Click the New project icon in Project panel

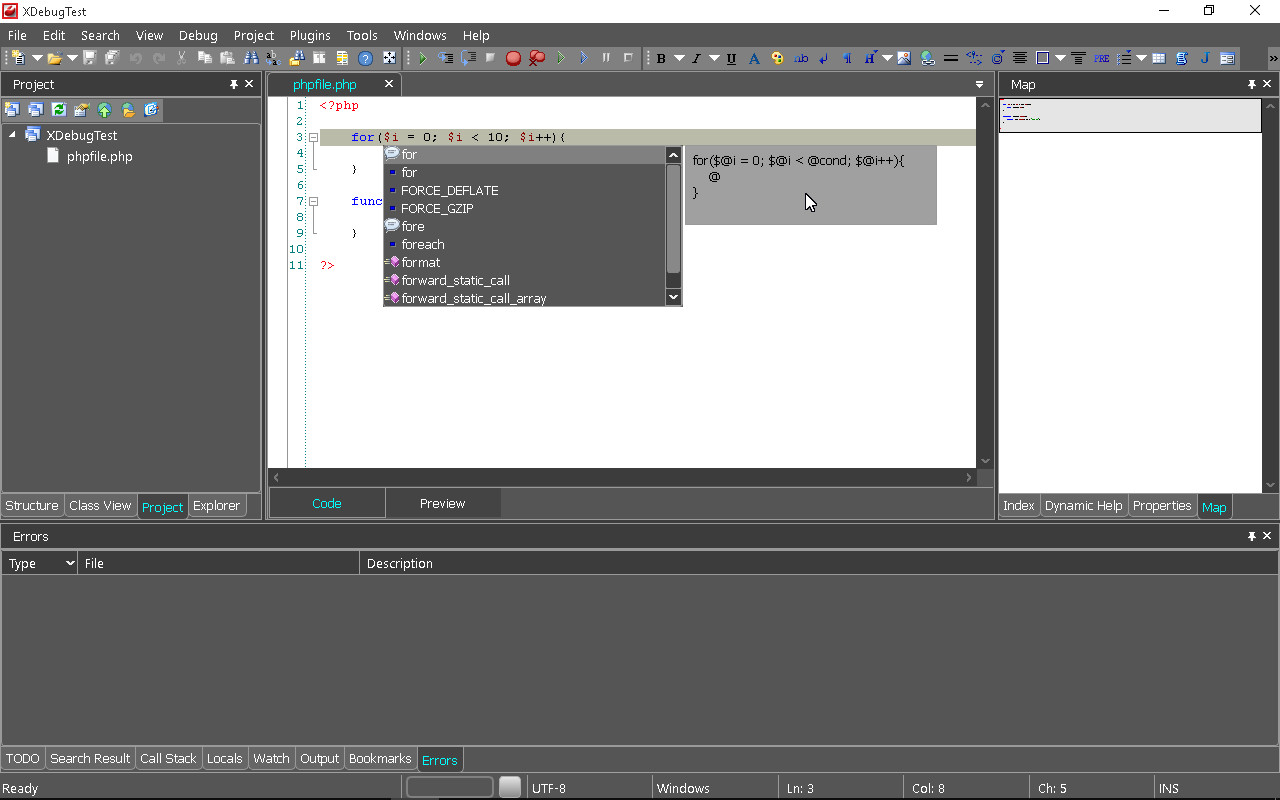coord(13,110)
